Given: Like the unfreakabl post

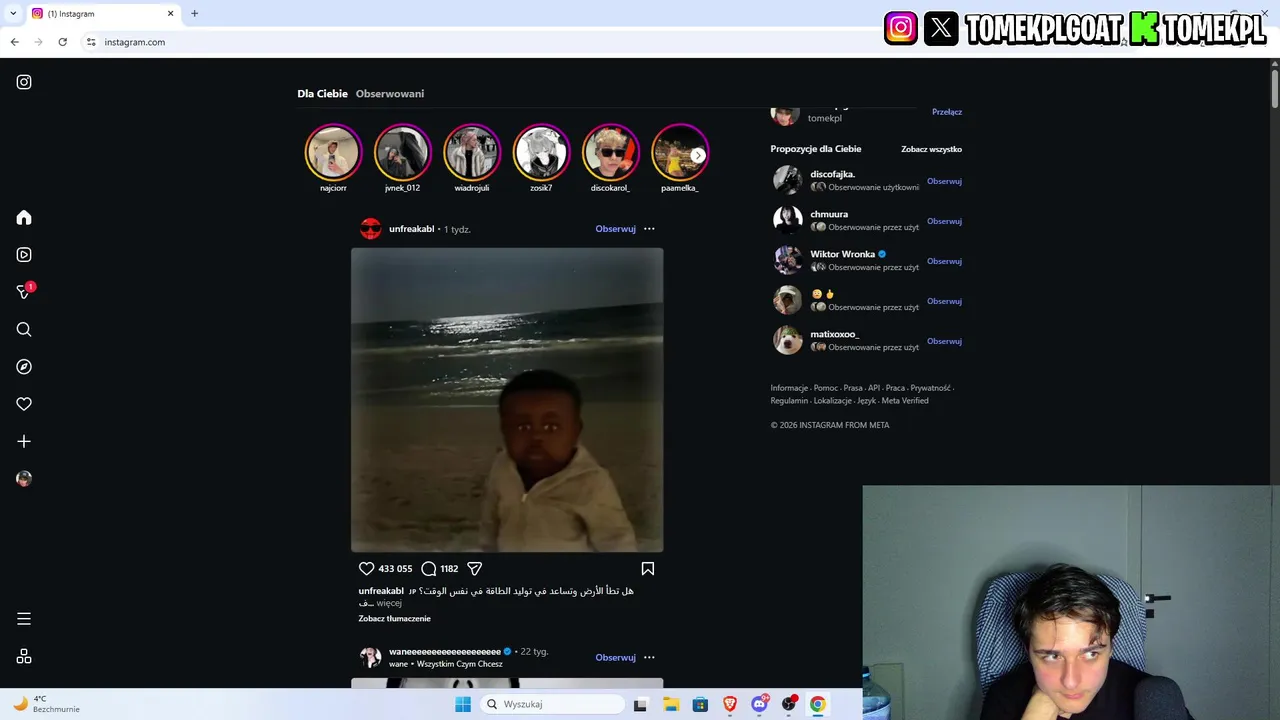Looking at the screenshot, I should point(366,568).
